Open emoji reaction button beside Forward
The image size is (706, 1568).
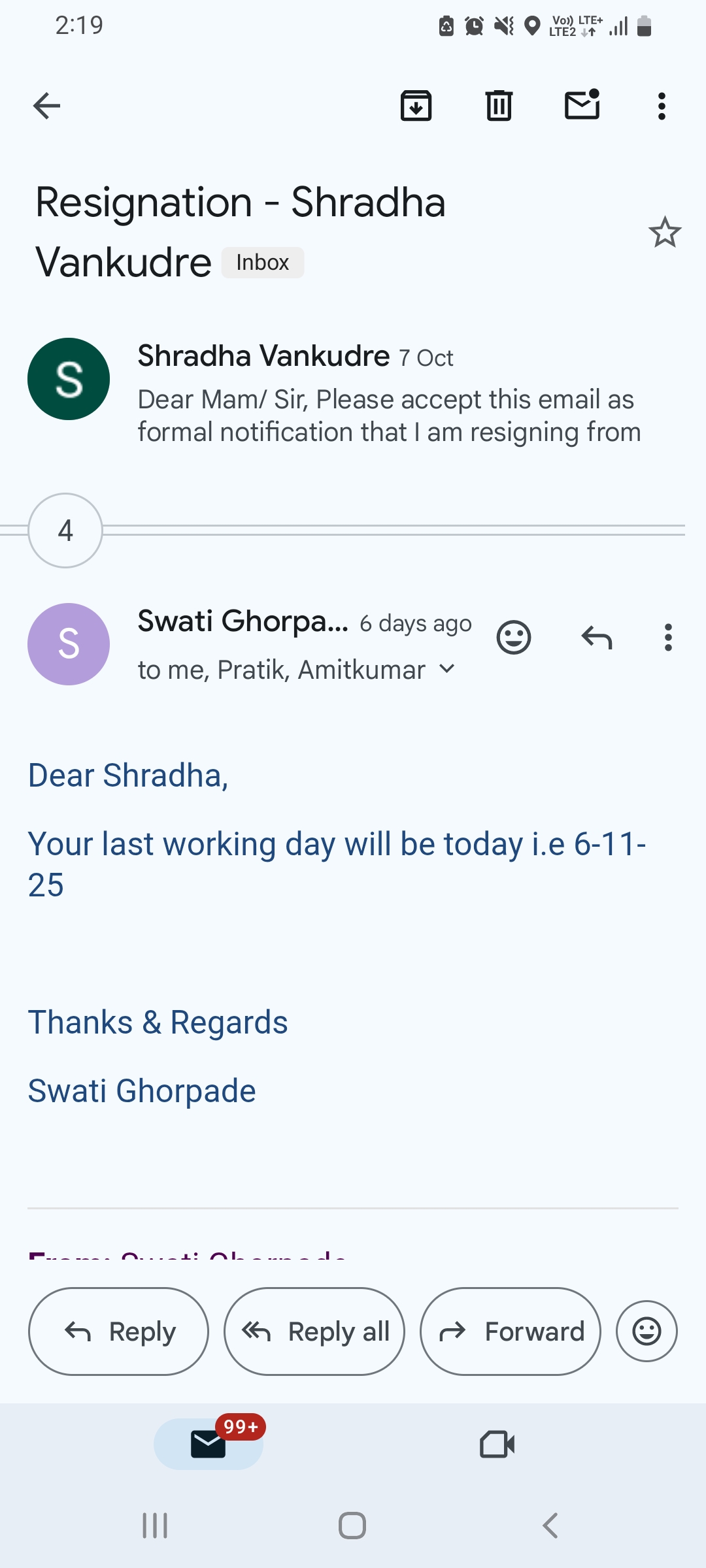tap(647, 1331)
